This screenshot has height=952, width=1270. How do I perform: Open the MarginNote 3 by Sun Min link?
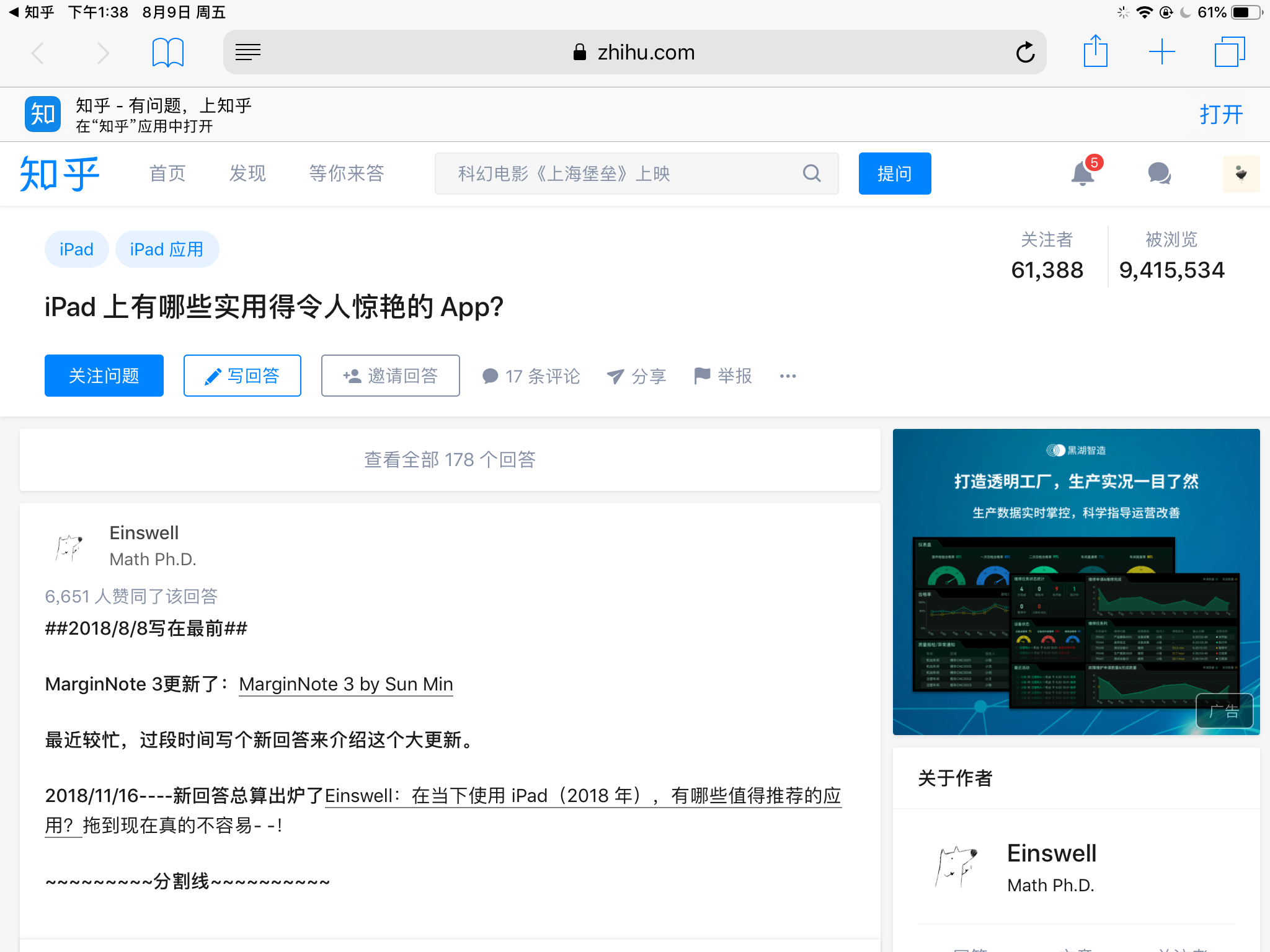[x=346, y=684]
